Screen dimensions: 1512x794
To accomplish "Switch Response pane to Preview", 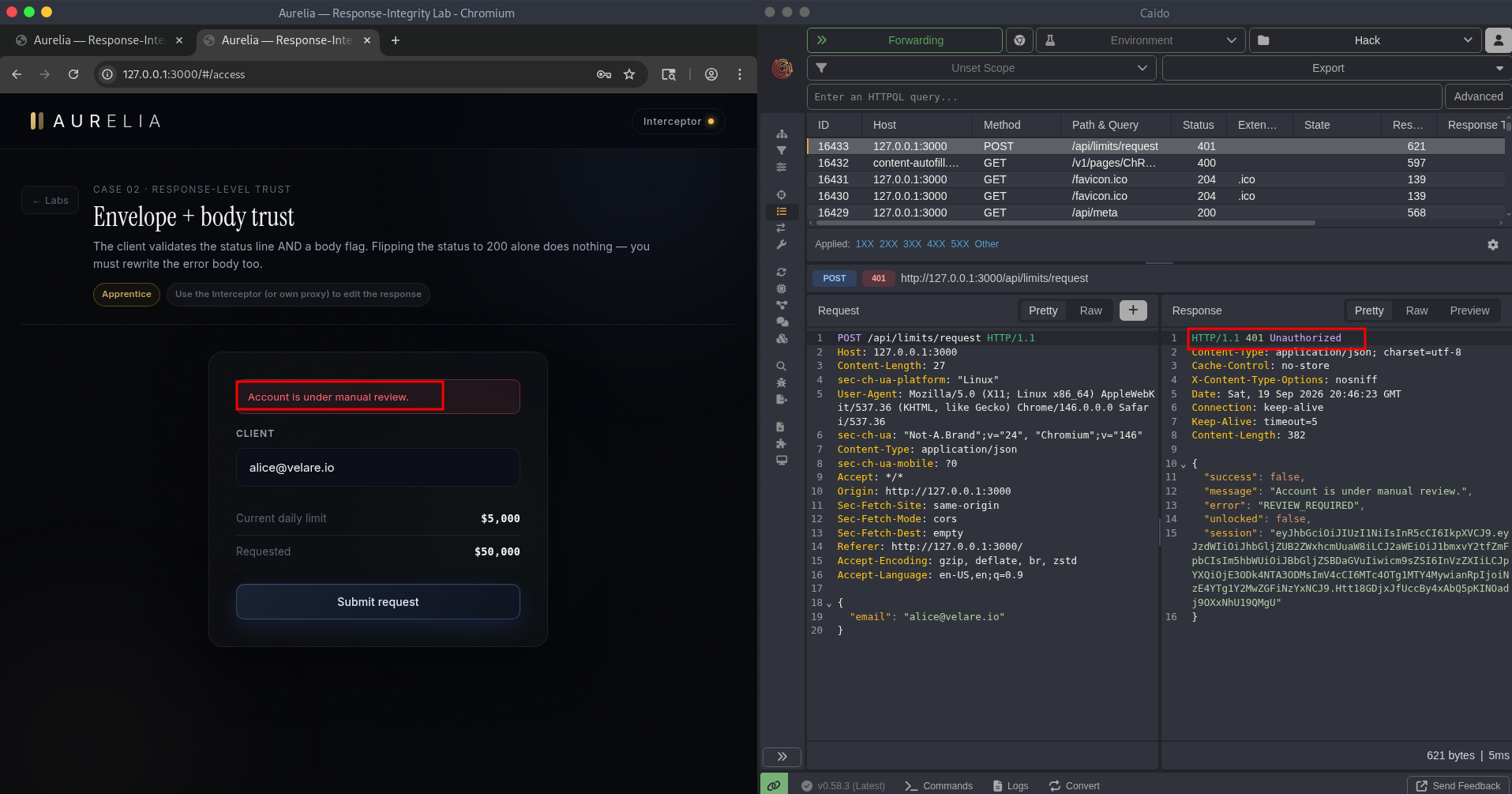I will pos(1469,310).
